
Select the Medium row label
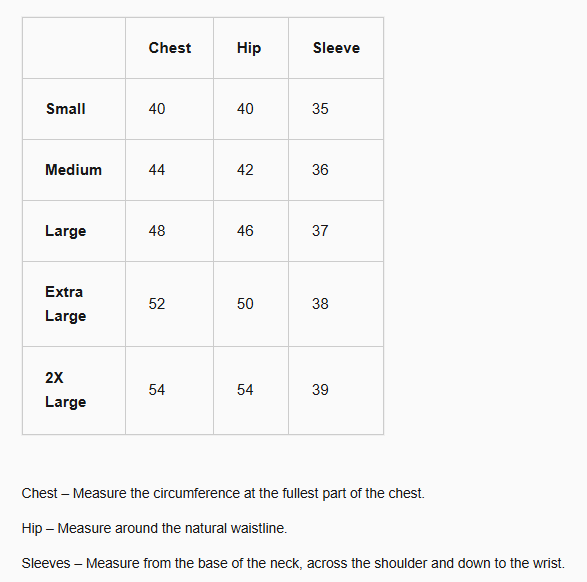coord(73,170)
